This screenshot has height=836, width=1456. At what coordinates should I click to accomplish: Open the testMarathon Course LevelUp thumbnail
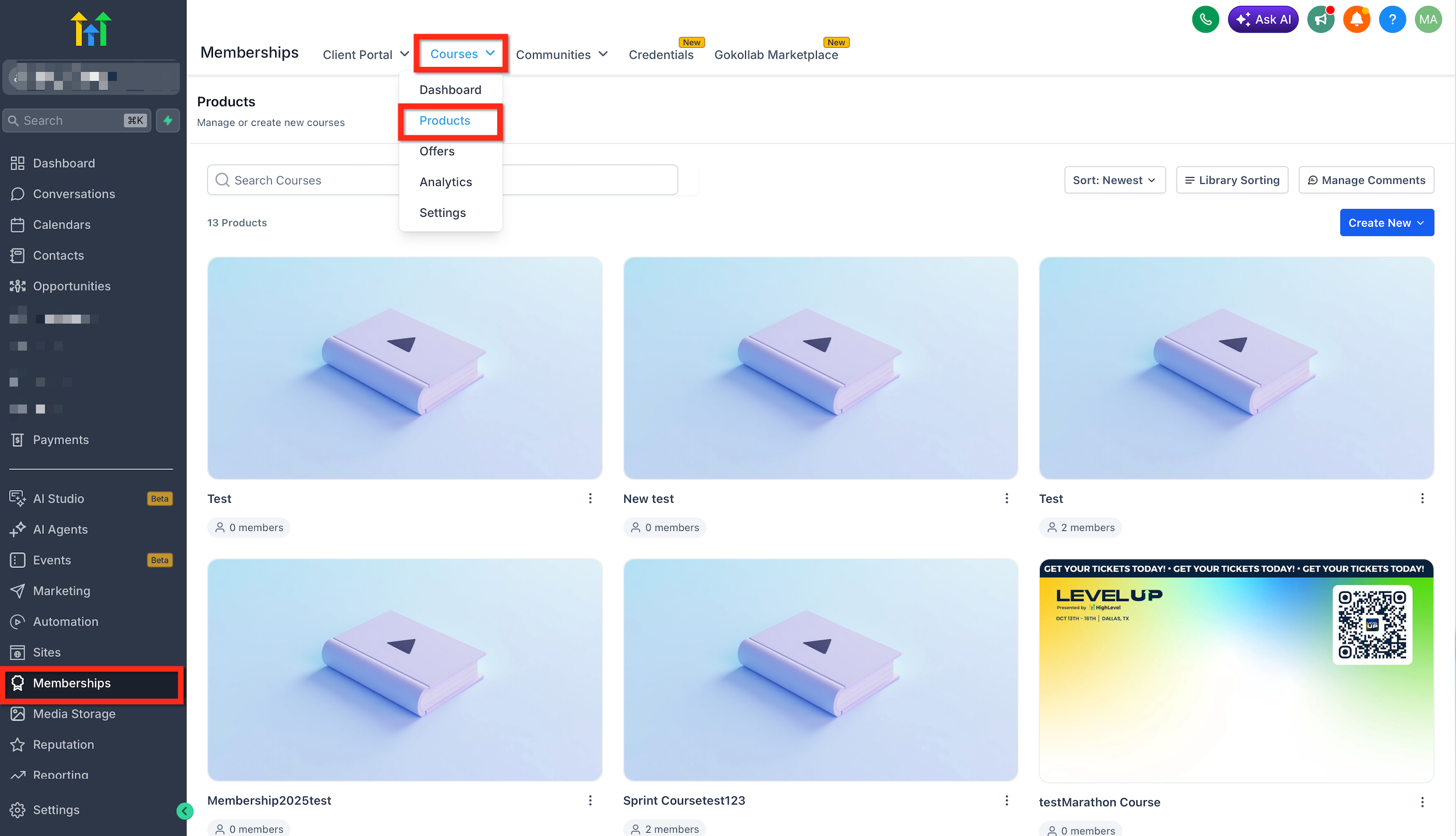pyautogui.click(x=1236, y=671)
